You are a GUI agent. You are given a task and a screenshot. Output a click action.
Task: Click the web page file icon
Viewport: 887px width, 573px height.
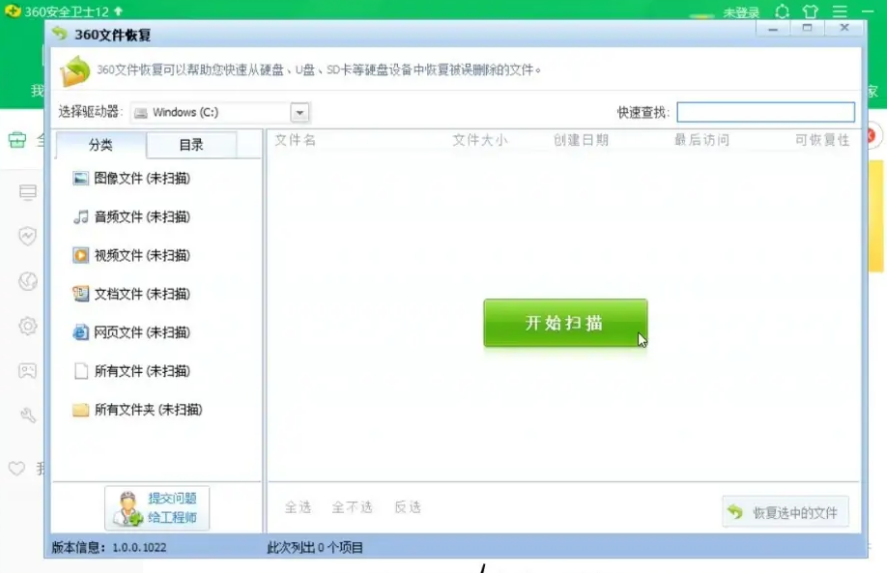[81, 332]
